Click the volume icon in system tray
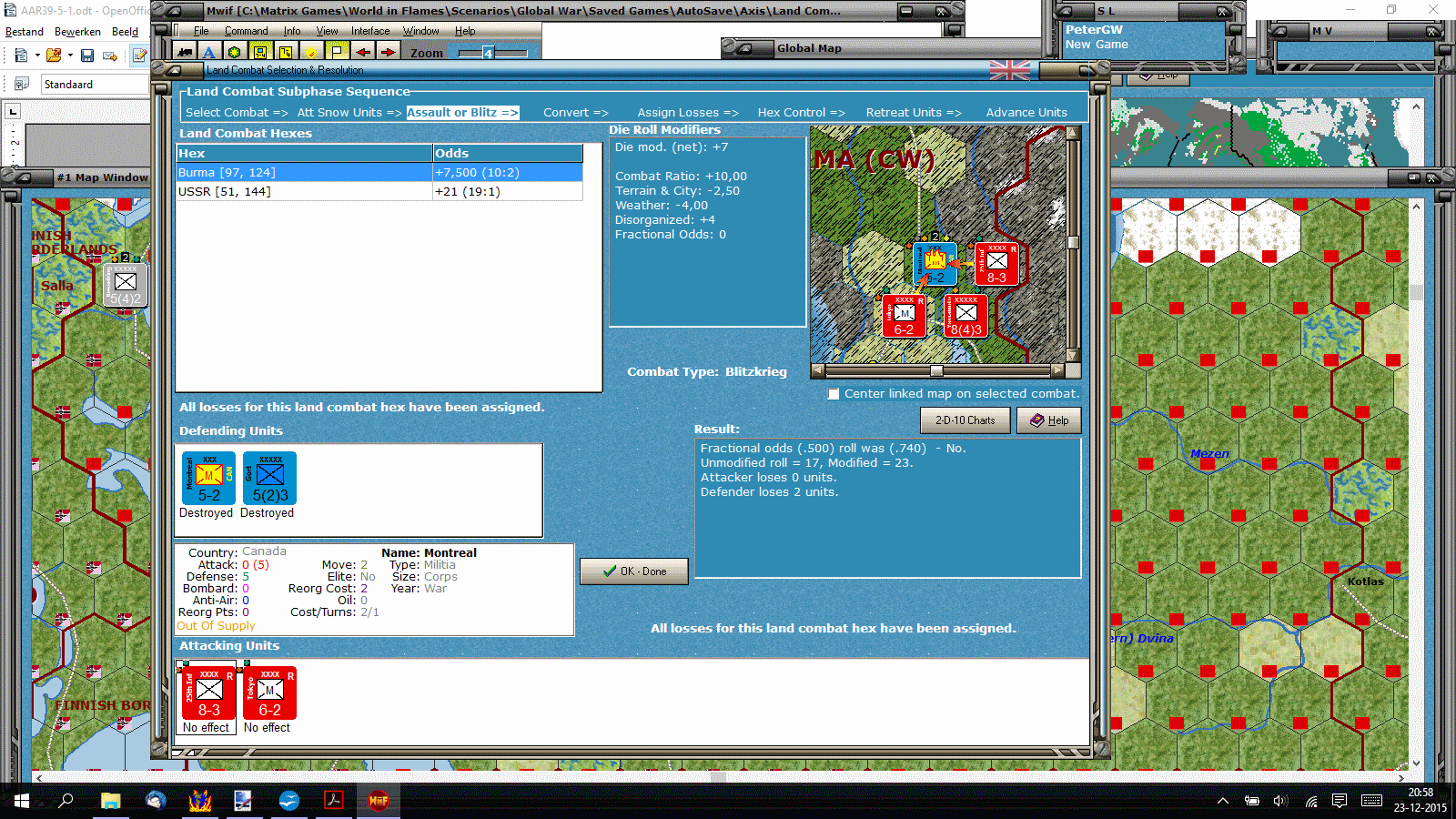Image resolution: width=1456 pixels, height=819 pixels. [x=1280, y=801]
